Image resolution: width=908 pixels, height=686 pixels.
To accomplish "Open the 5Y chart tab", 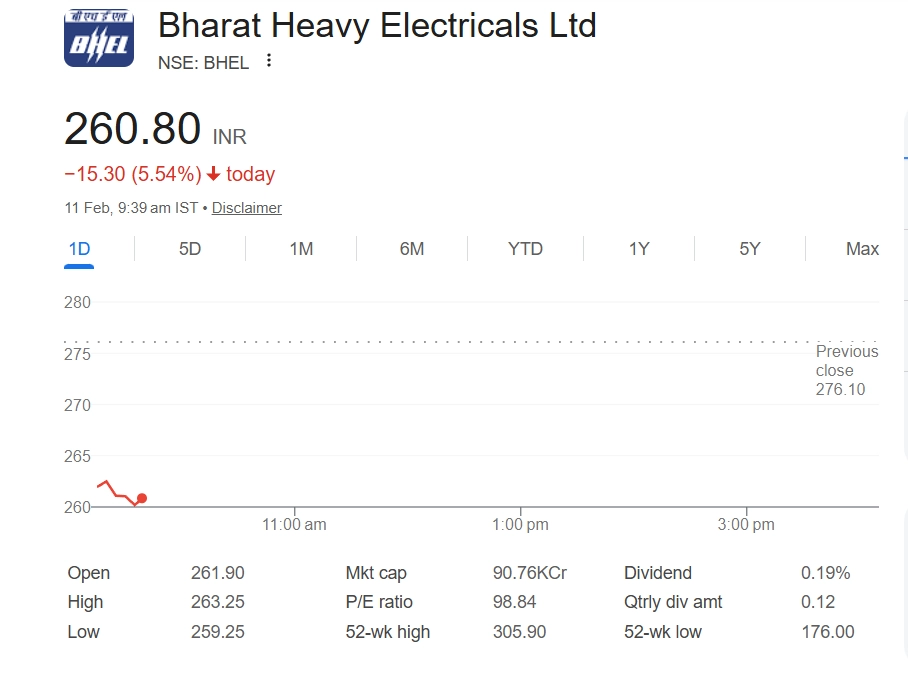I will pyautogui.click(x=750, y=249).
